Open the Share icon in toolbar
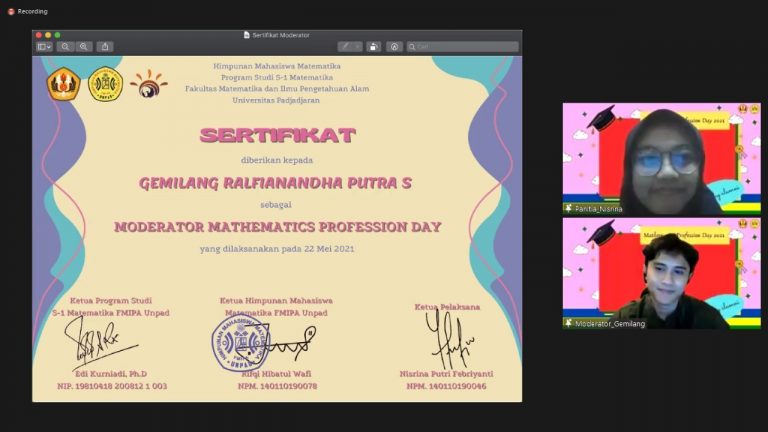This screenshot has width=768, height=432. coord(105,47)
